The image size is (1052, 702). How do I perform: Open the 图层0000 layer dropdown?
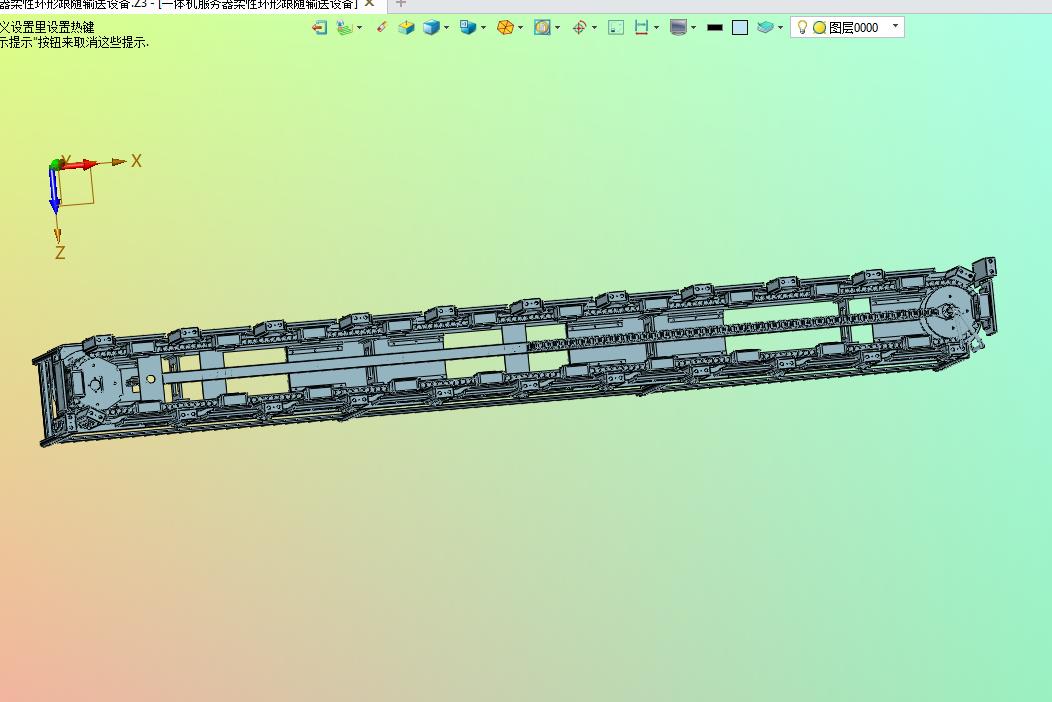895,26
